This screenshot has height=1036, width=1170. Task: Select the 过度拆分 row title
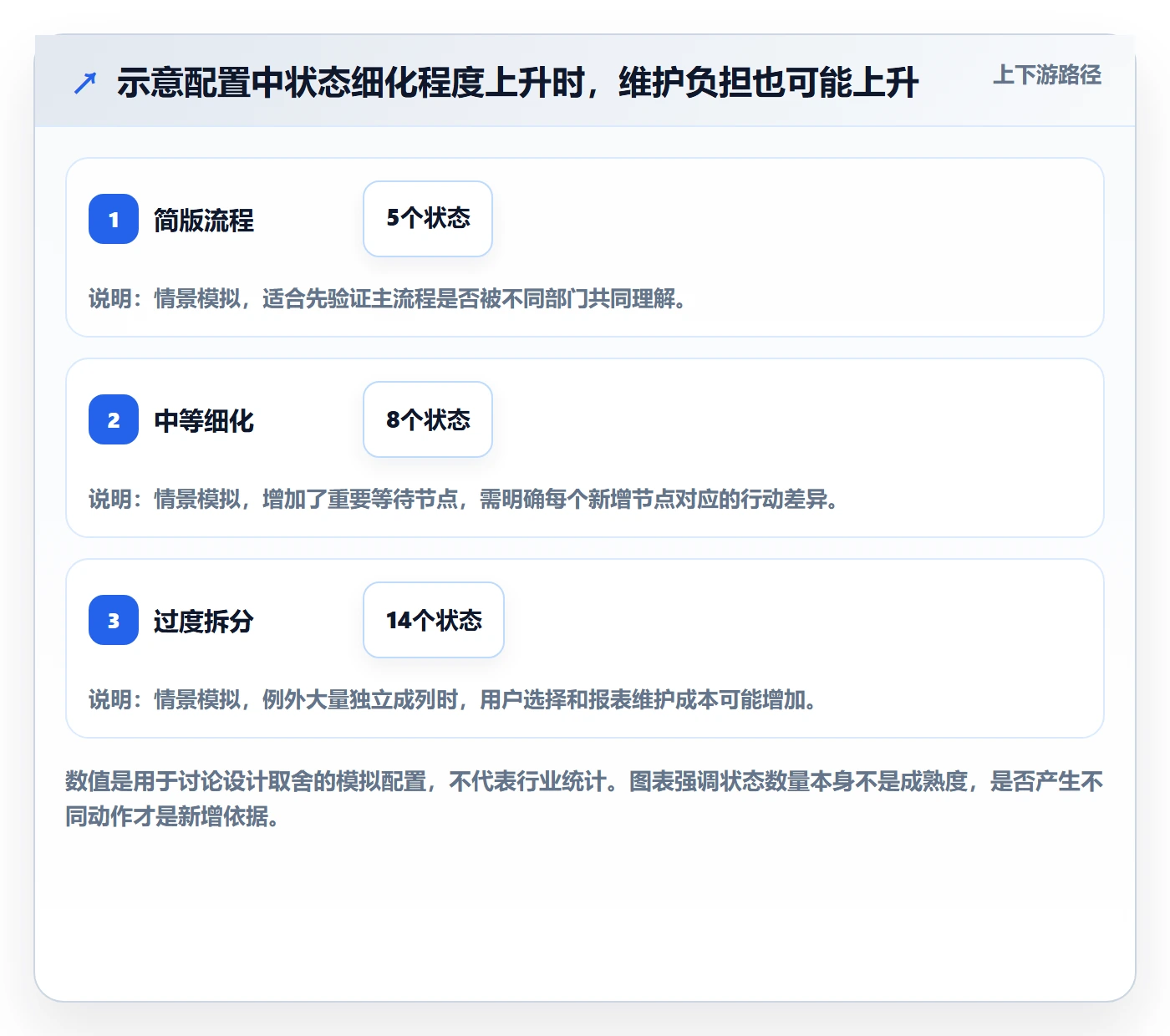pos(204,621)
